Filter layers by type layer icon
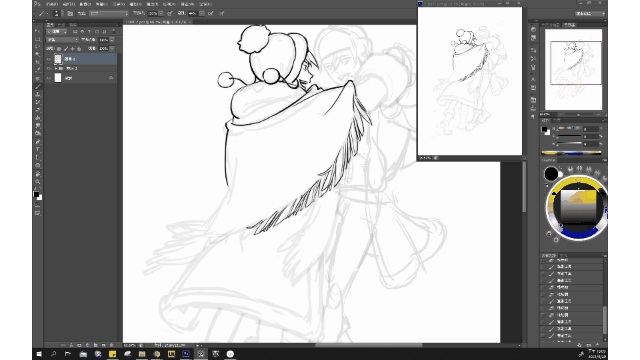This screenshot has height=360, width=640. pyautogui.click(x=89, y=31)
